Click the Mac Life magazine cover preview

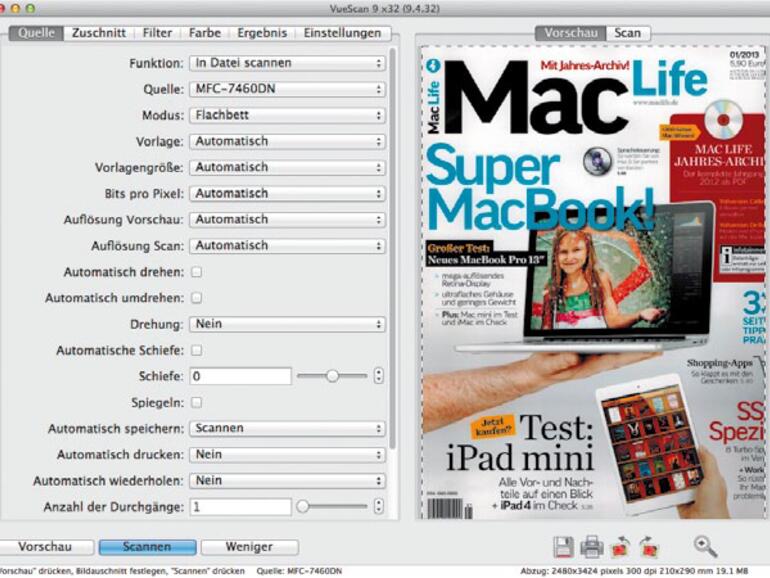(593, 282)
